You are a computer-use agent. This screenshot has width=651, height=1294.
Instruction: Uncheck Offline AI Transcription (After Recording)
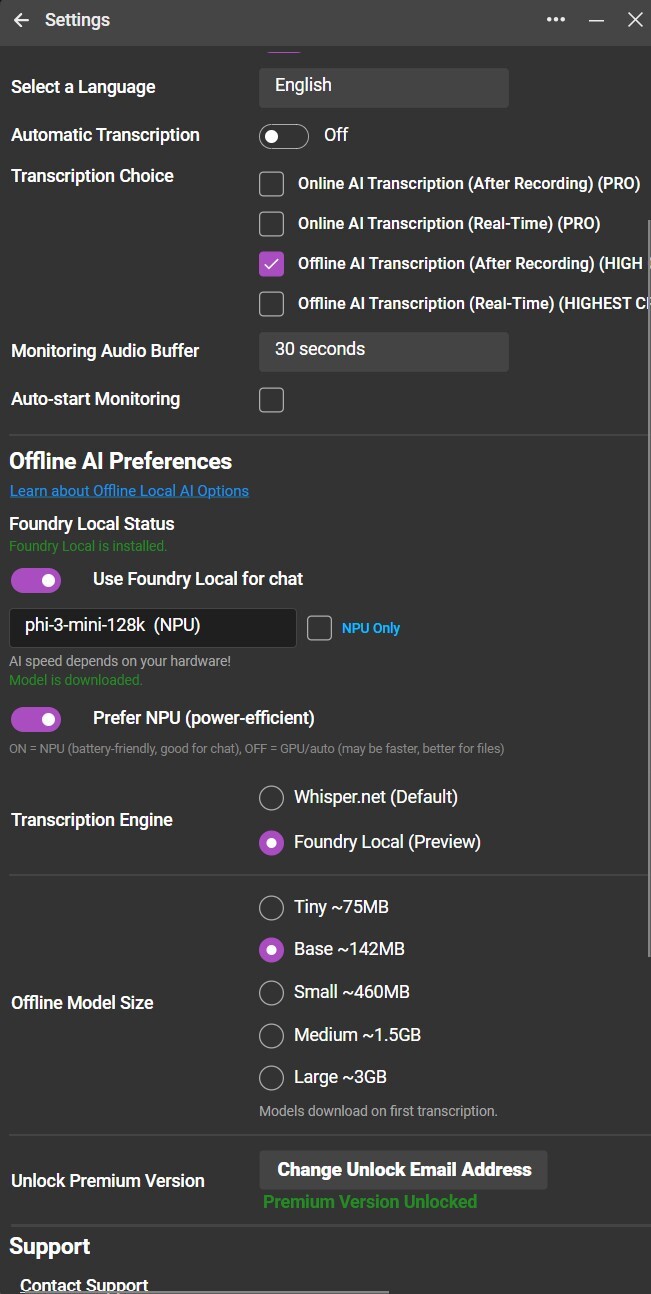click(271, 264)
